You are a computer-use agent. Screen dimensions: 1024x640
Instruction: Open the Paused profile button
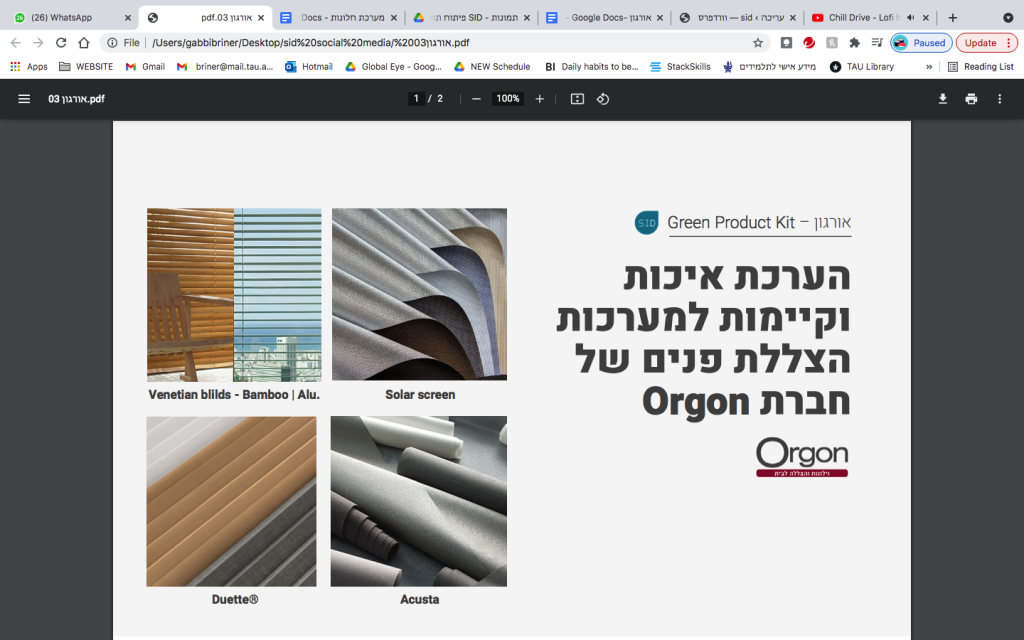[x=921, y=42]
